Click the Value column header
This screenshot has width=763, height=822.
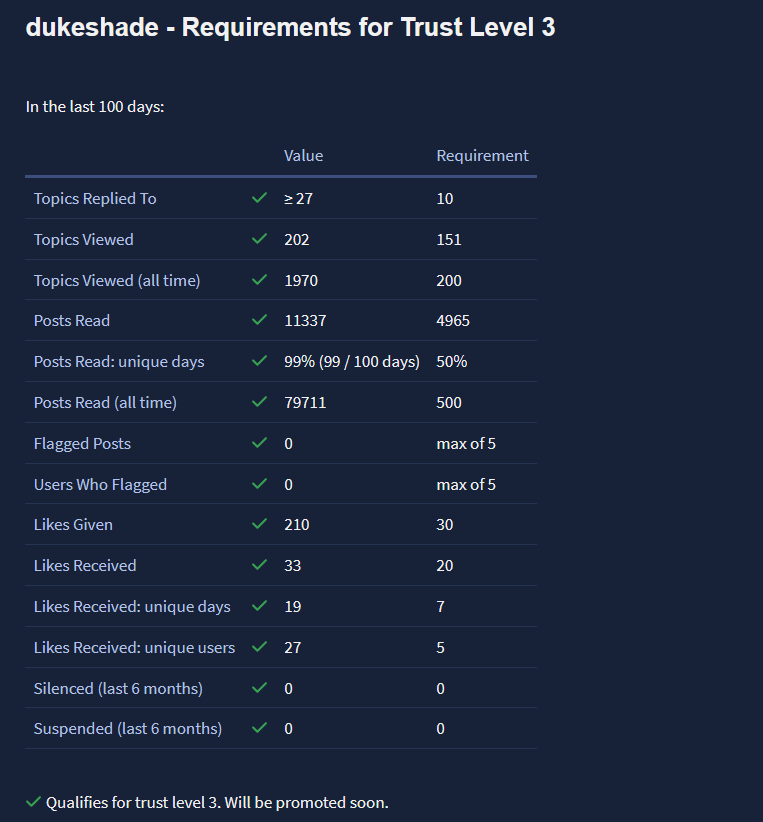(303, 156)
